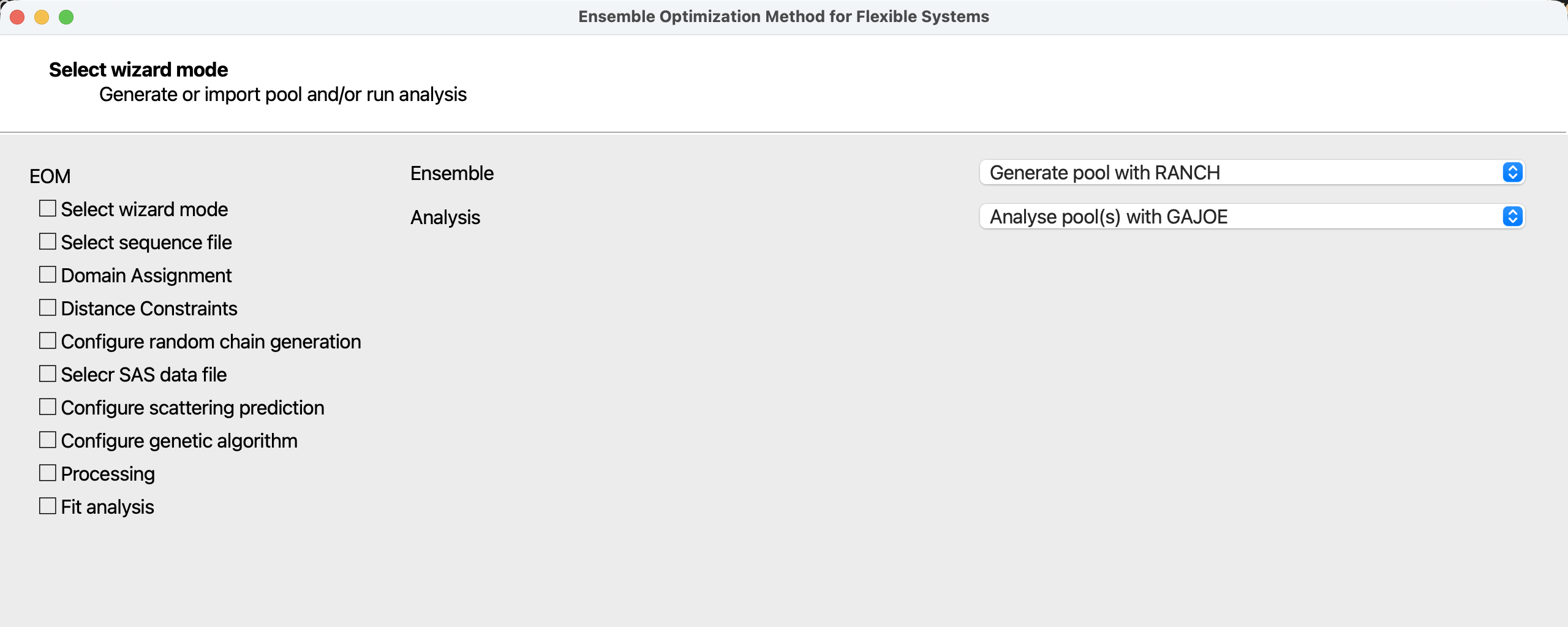The width and height of the screenshot is (1568, 627).
Task: Toggle the Domain Assignment checkbox
Action: pos(48,275)
